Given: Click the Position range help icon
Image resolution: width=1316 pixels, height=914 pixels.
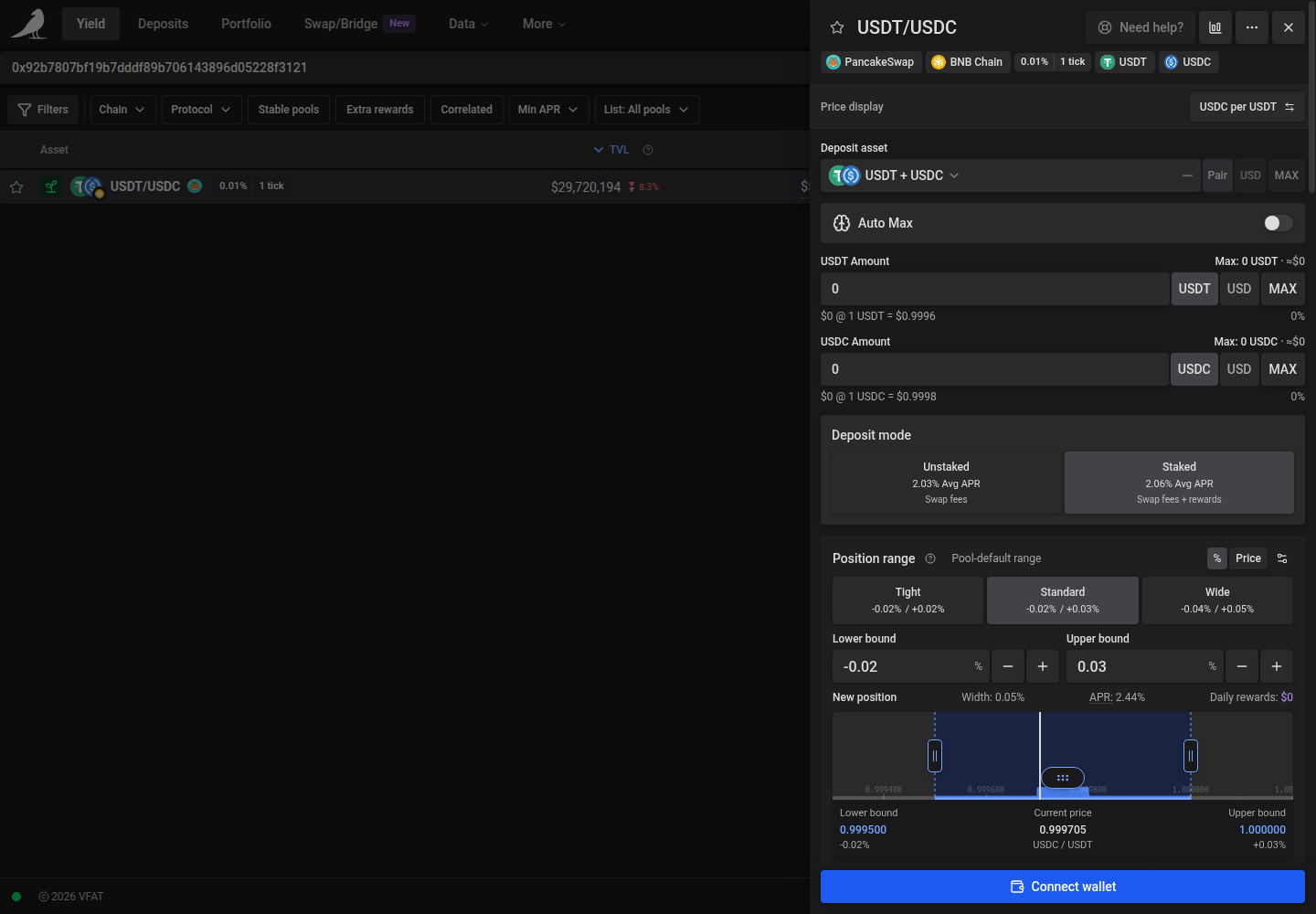Looking at the screenshot, I should (930, 558).
